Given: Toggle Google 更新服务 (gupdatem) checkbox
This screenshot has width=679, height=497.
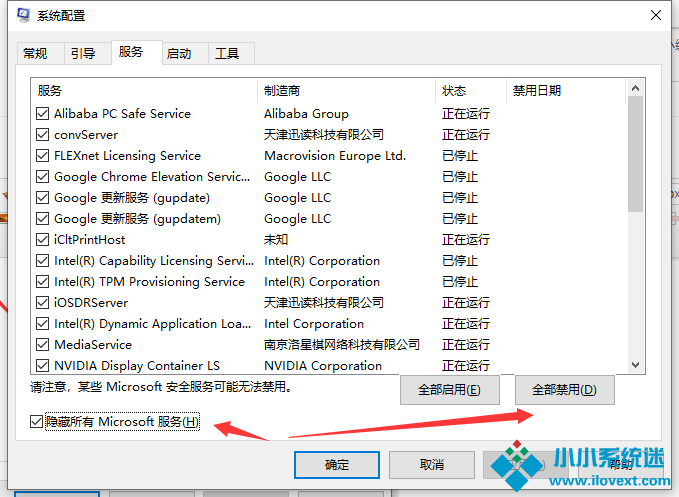Looking at the screenshot, I should coord(42,219).
